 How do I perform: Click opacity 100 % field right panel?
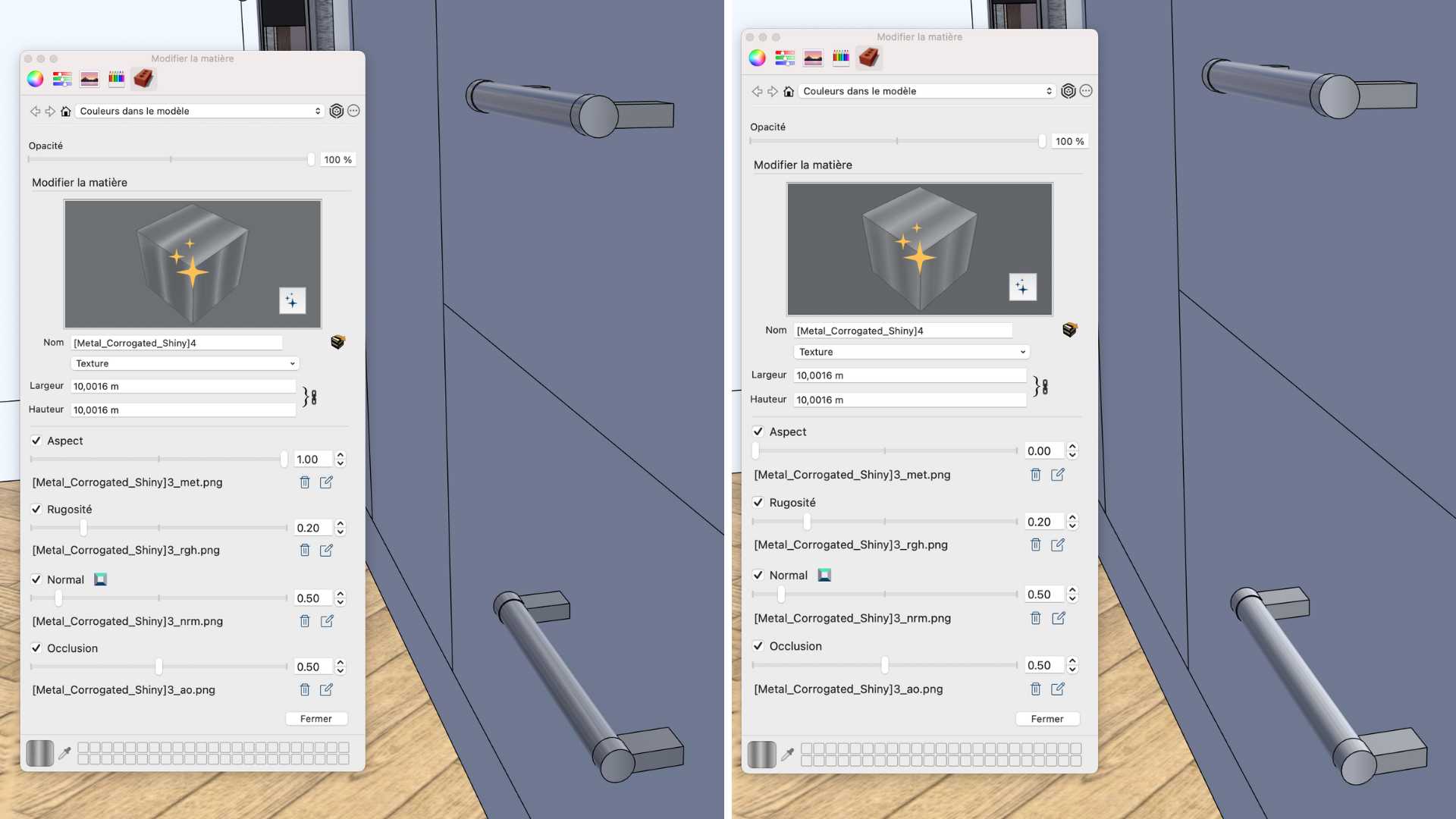coord(1070,141)
